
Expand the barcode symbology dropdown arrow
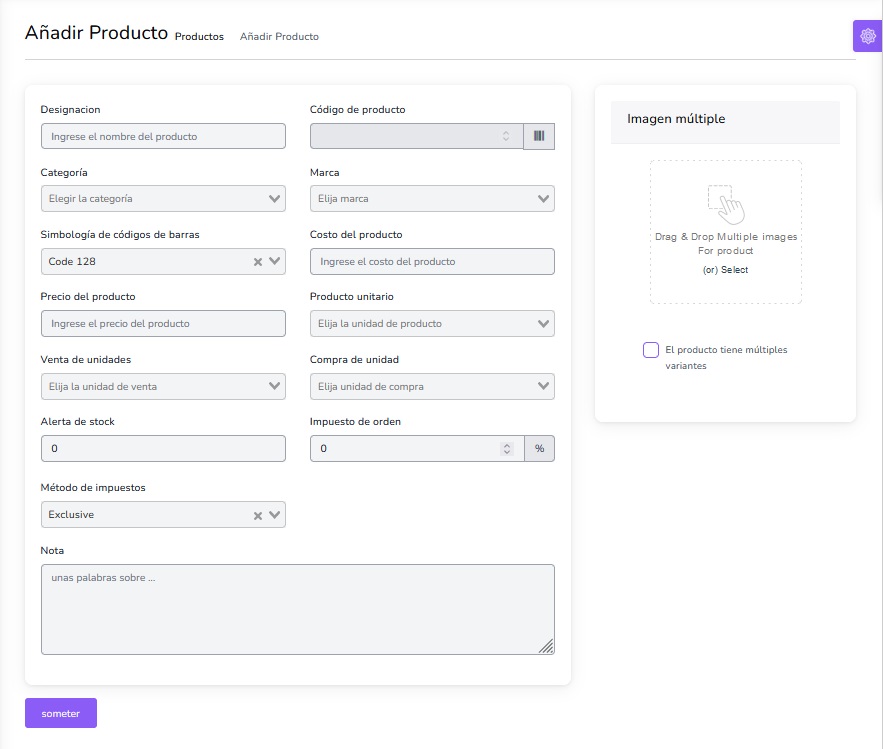click(274, 261)
